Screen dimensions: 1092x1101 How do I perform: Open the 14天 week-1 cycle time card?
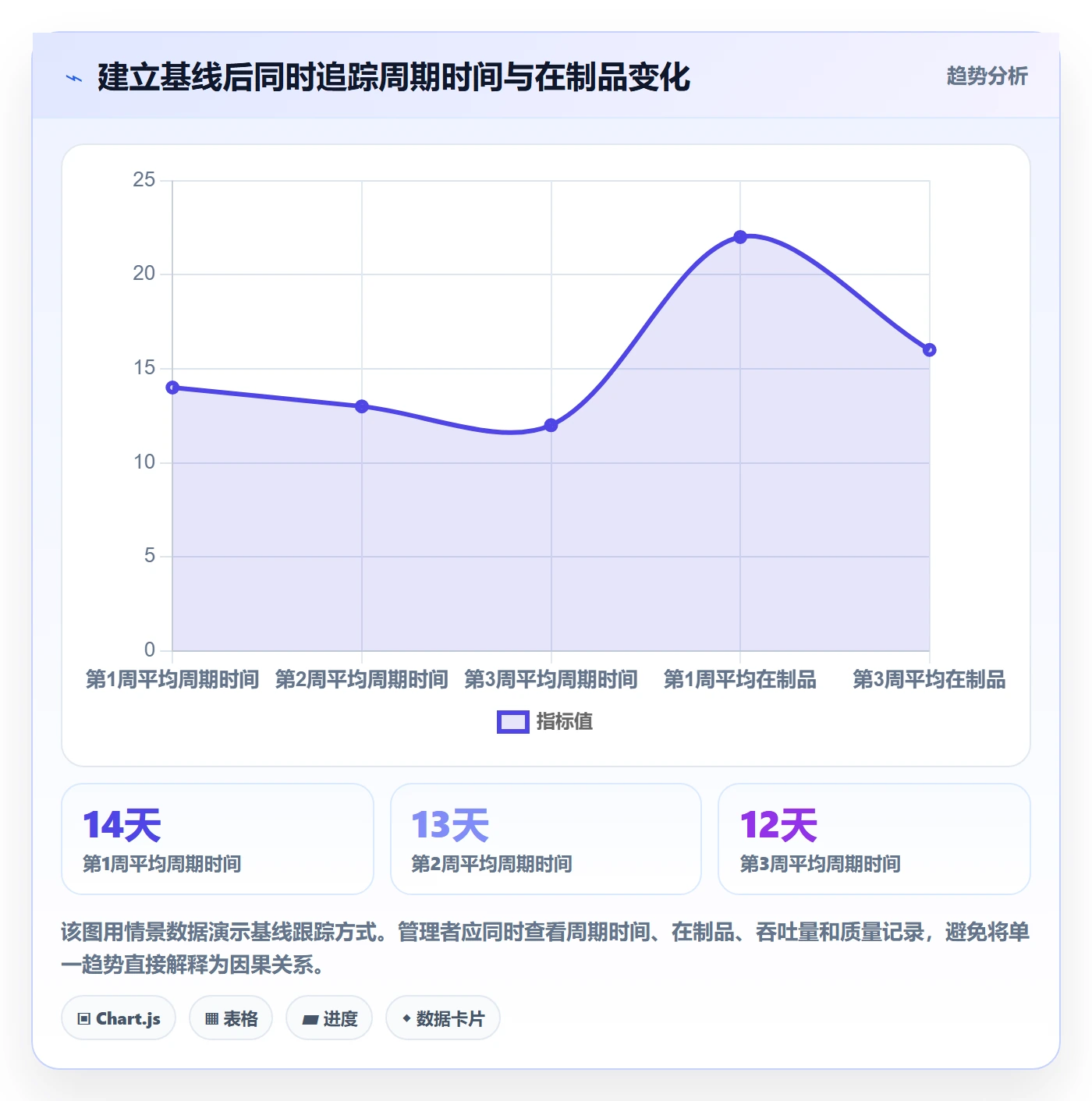pyautogui.click(x=218, y=839)
